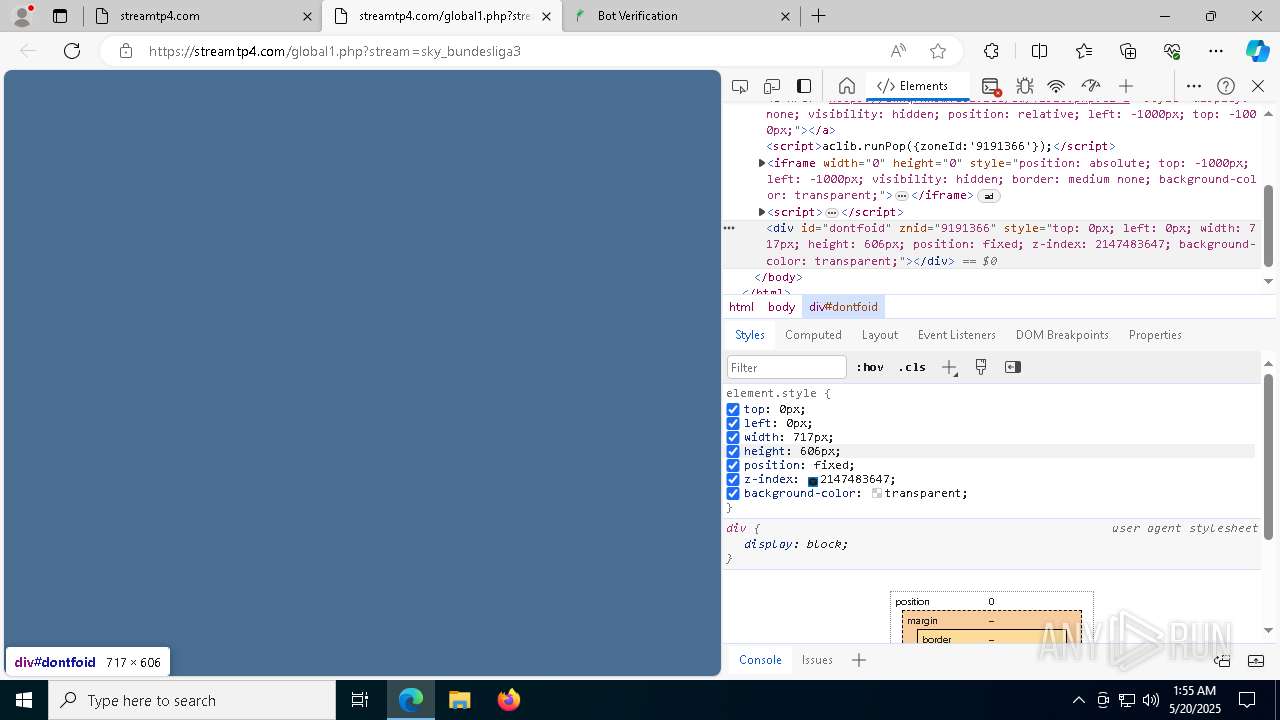The width and height of the screenshot is (1280, 720).
Task: Open the Copilot sidebar icon
Action: [1257, 51]
